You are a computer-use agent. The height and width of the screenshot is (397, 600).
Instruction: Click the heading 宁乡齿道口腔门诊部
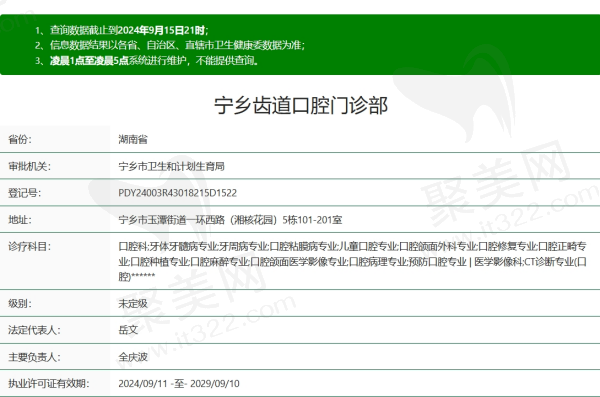(x=301, y=105)
